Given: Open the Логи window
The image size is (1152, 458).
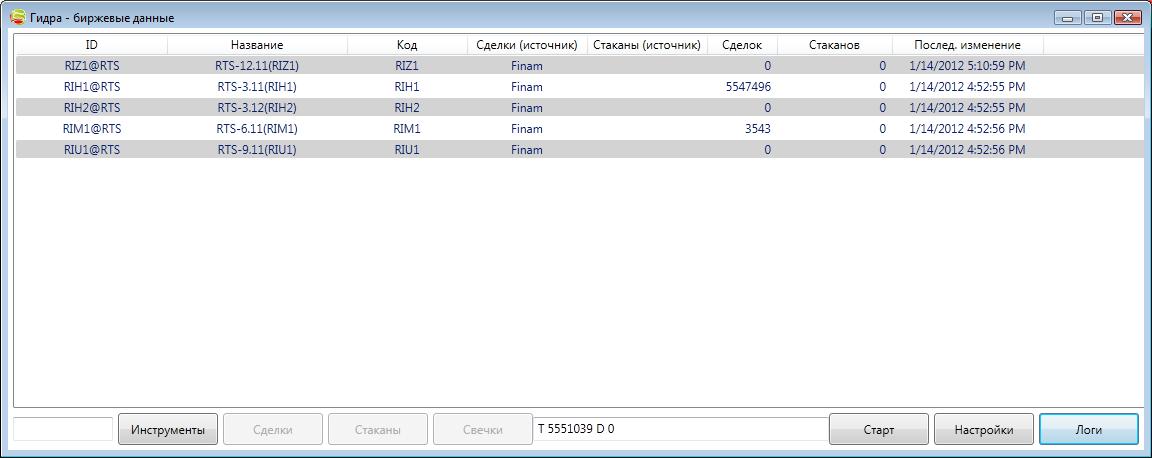Looking at the screenshot, I should [1089, 429].
